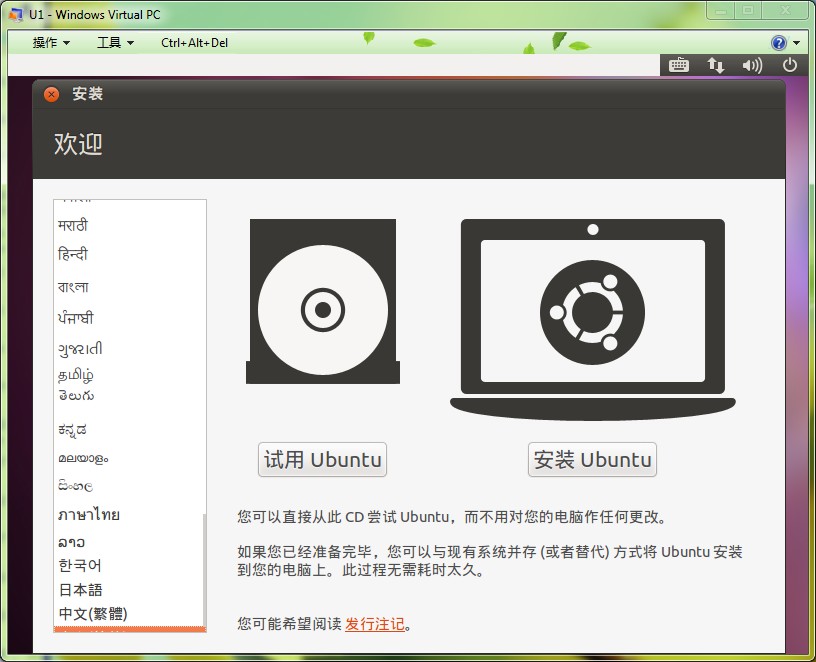This screenshot has width=816, height=662.
Task: Click the laptop Ubuntu logo image
Action: coord(592,320)
